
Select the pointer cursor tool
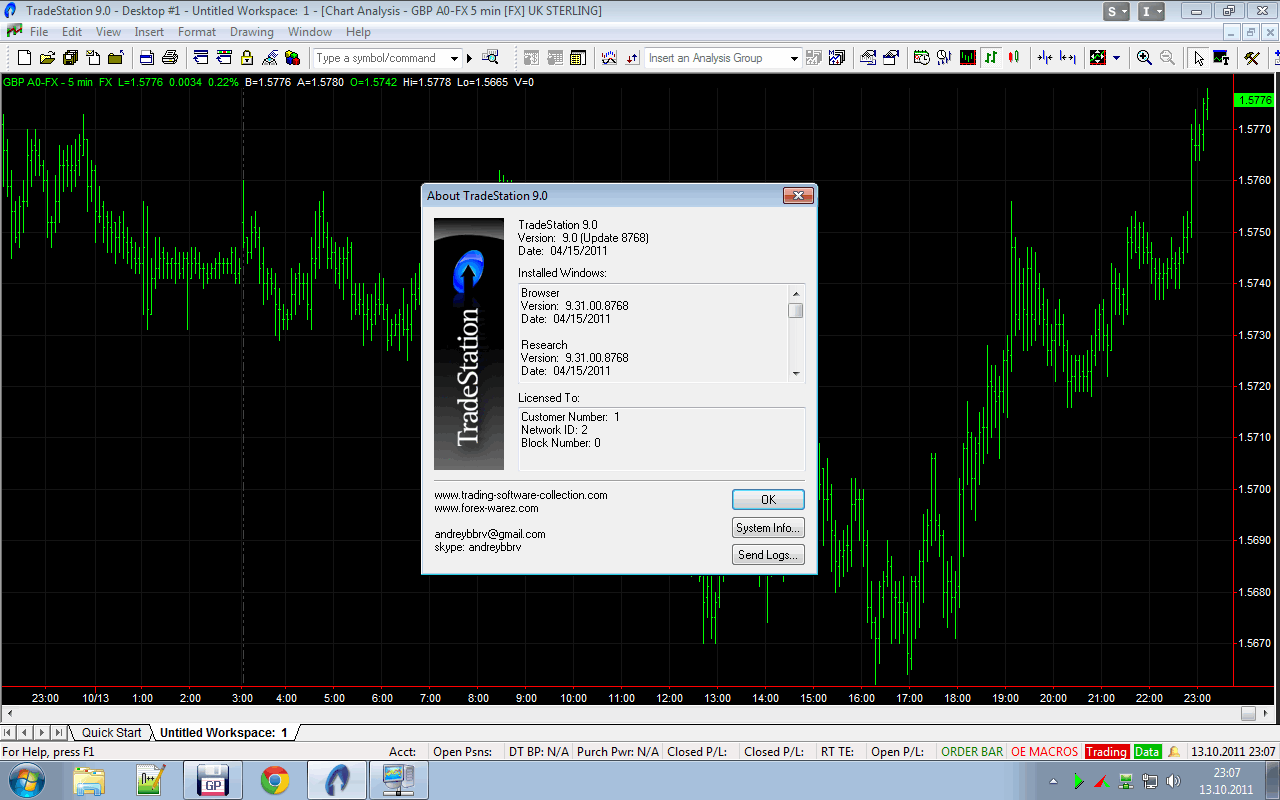click(1198, 58)
